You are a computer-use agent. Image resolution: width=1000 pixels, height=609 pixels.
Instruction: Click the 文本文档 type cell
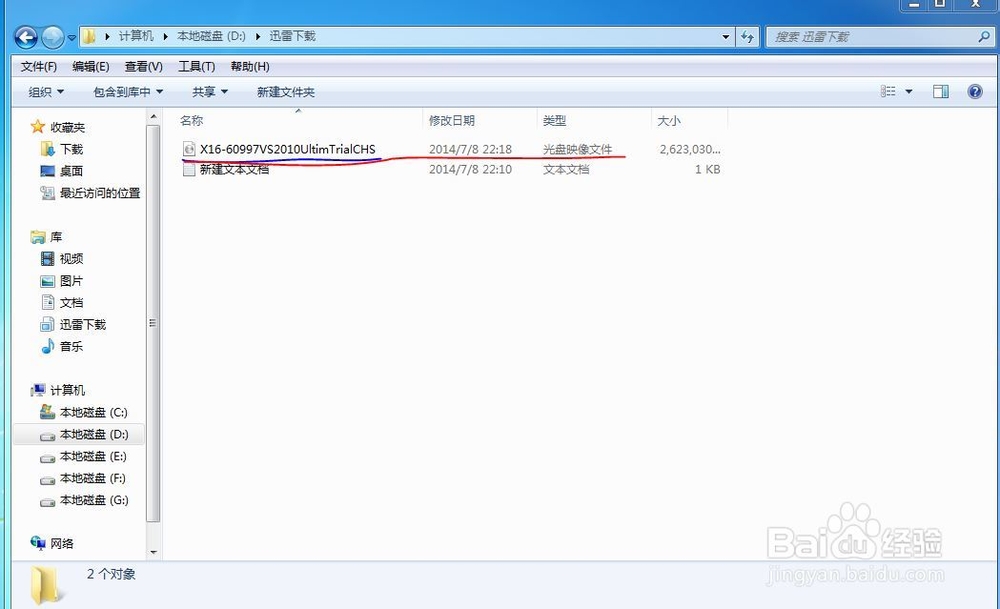coord(566,169)
